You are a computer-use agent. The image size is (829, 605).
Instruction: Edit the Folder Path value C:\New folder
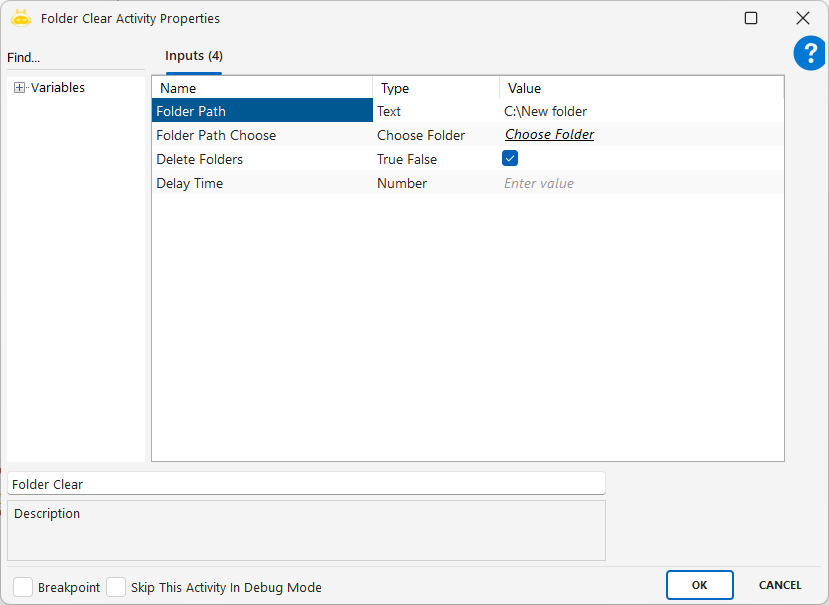640,111
